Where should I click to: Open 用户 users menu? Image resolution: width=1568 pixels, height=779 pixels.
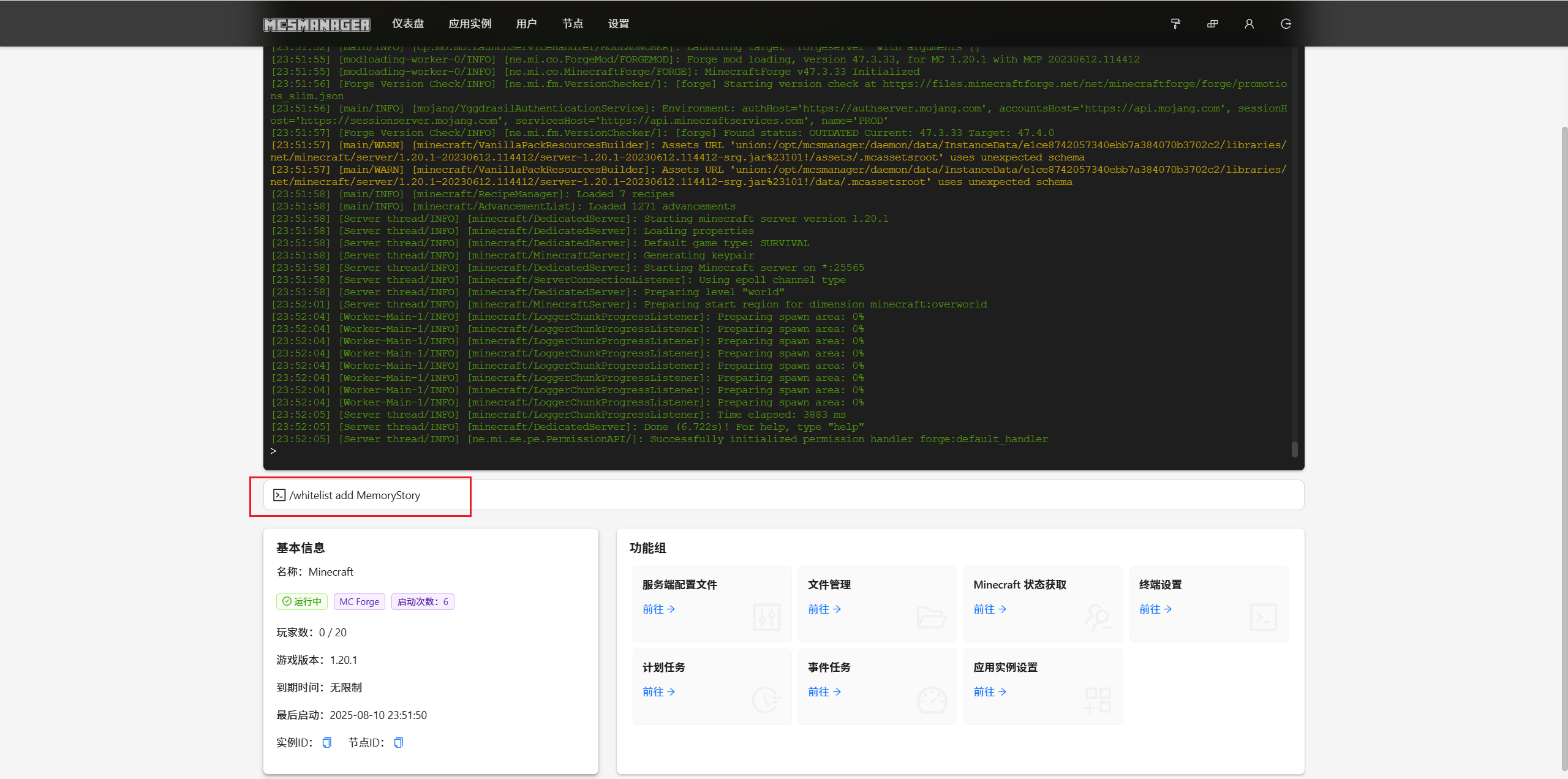526,24
